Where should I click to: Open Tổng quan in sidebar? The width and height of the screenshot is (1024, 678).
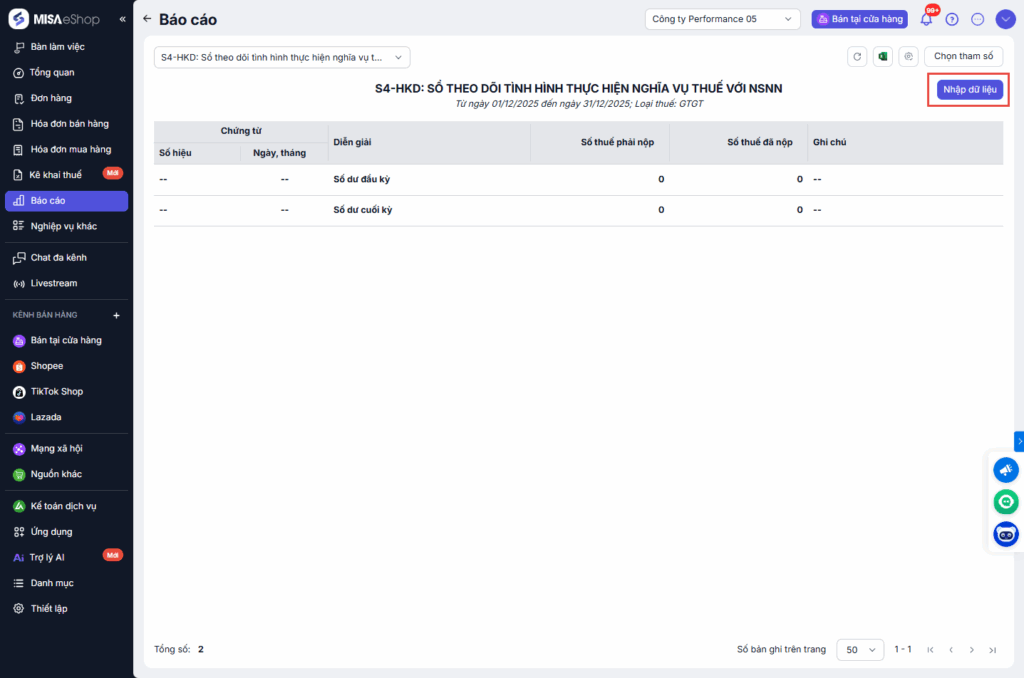[x=66, y=73]
